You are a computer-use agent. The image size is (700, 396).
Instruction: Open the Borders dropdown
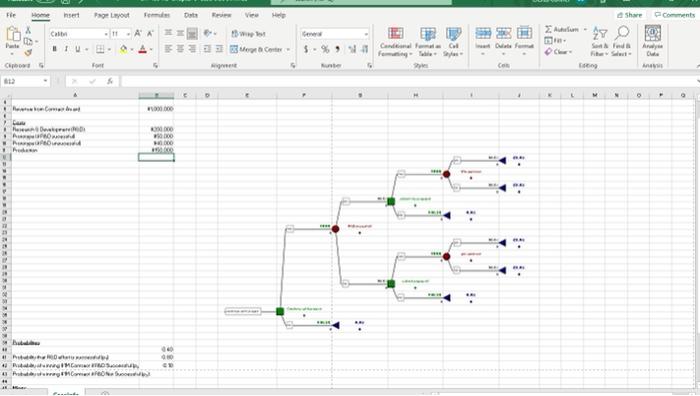109,49
